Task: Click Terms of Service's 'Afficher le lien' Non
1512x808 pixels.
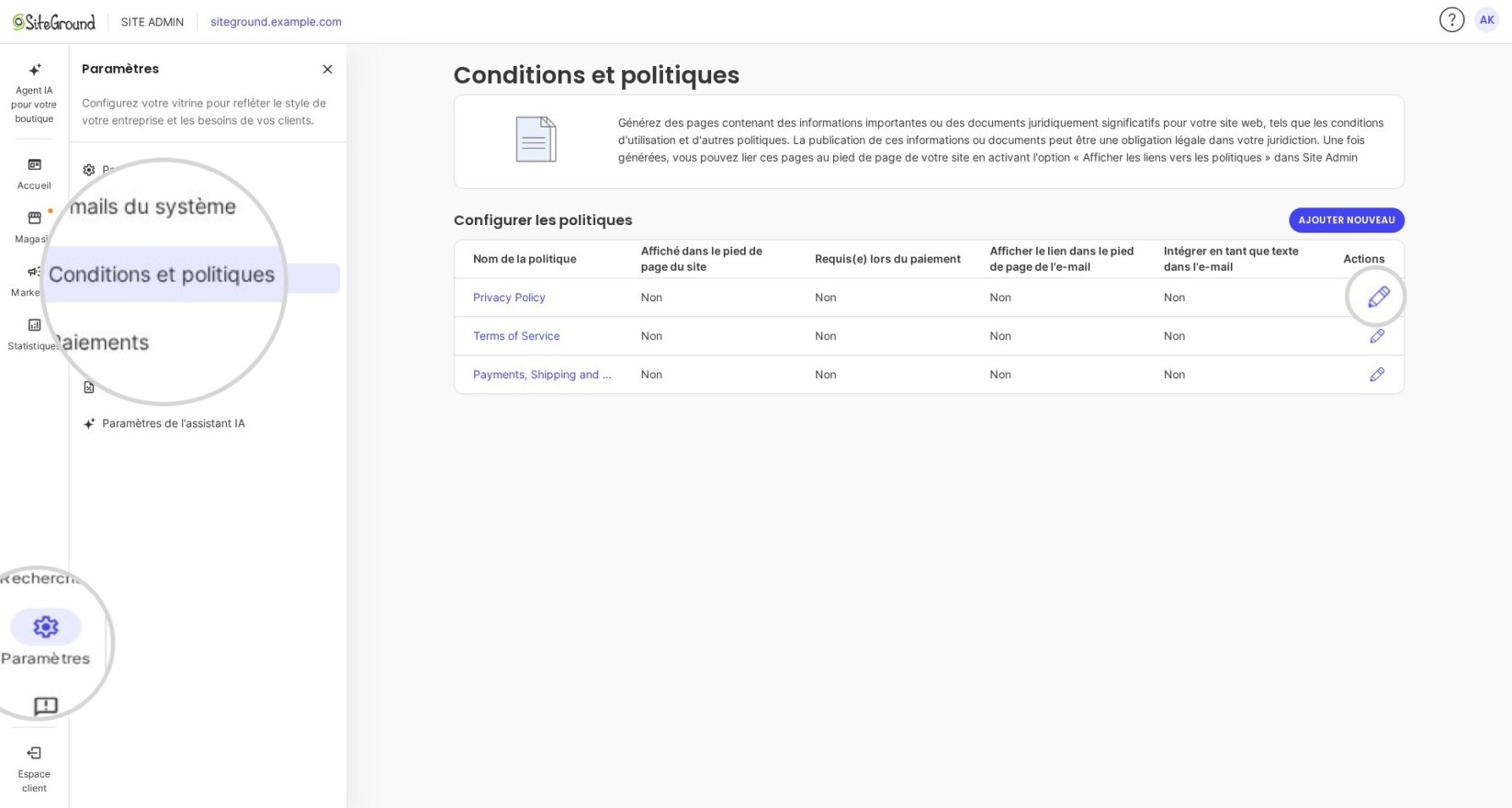Action: pos(1000,336)
